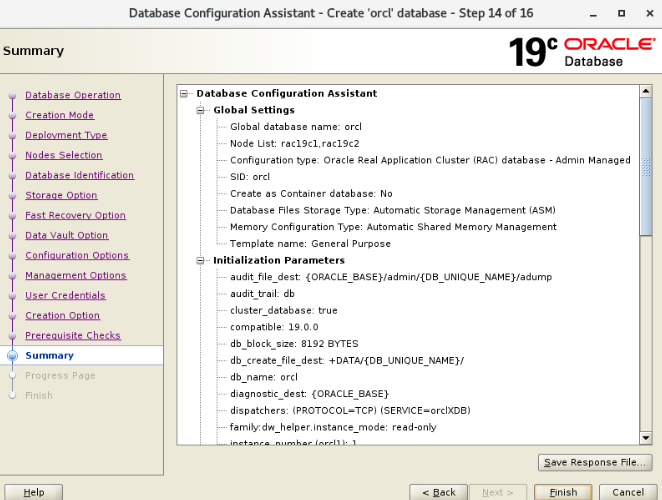Go to the Fast Recovery Option step
This screenshot has width=662, height=500.
[x=75, y=215]
